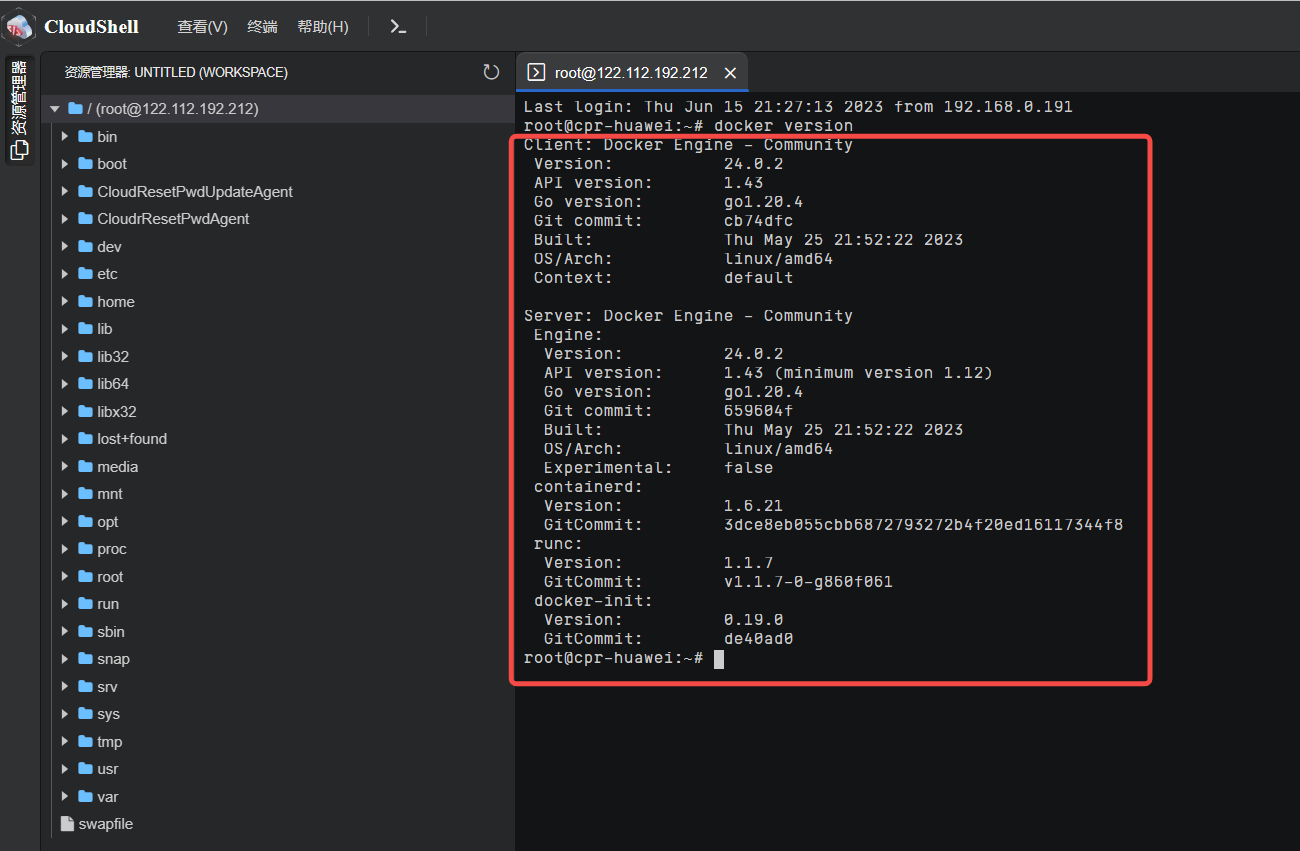Screen dimensions: 1300x851
Task: Click the media folder icon
Action: point(85,467)
